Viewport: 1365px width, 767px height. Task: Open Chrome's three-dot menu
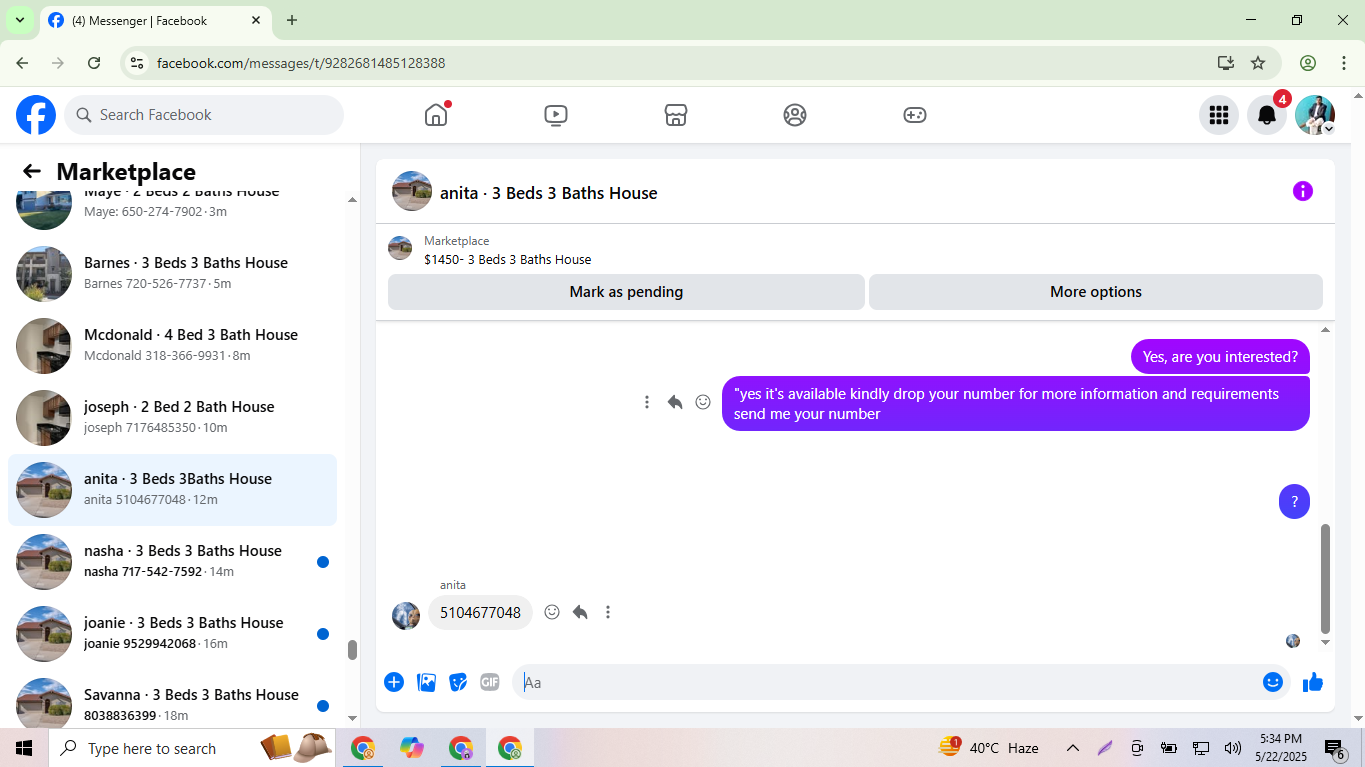click(1344, 63)
